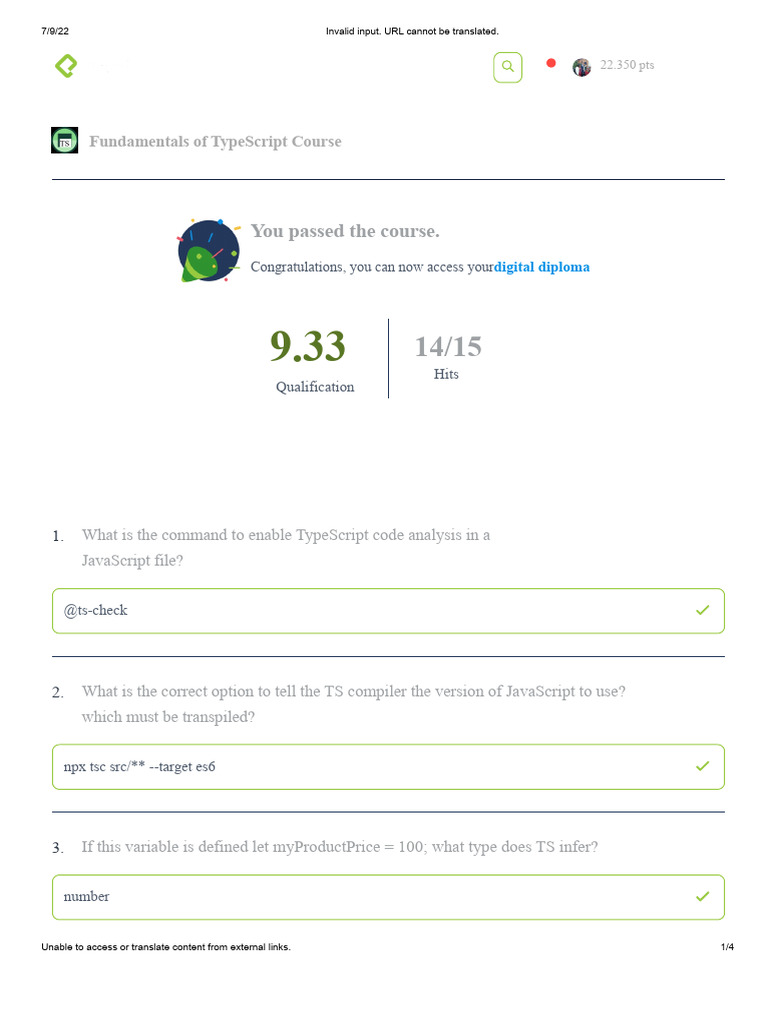Click the checkmark on @ts-check answer
The image size is (768, 1024).
tap(702, 610)
